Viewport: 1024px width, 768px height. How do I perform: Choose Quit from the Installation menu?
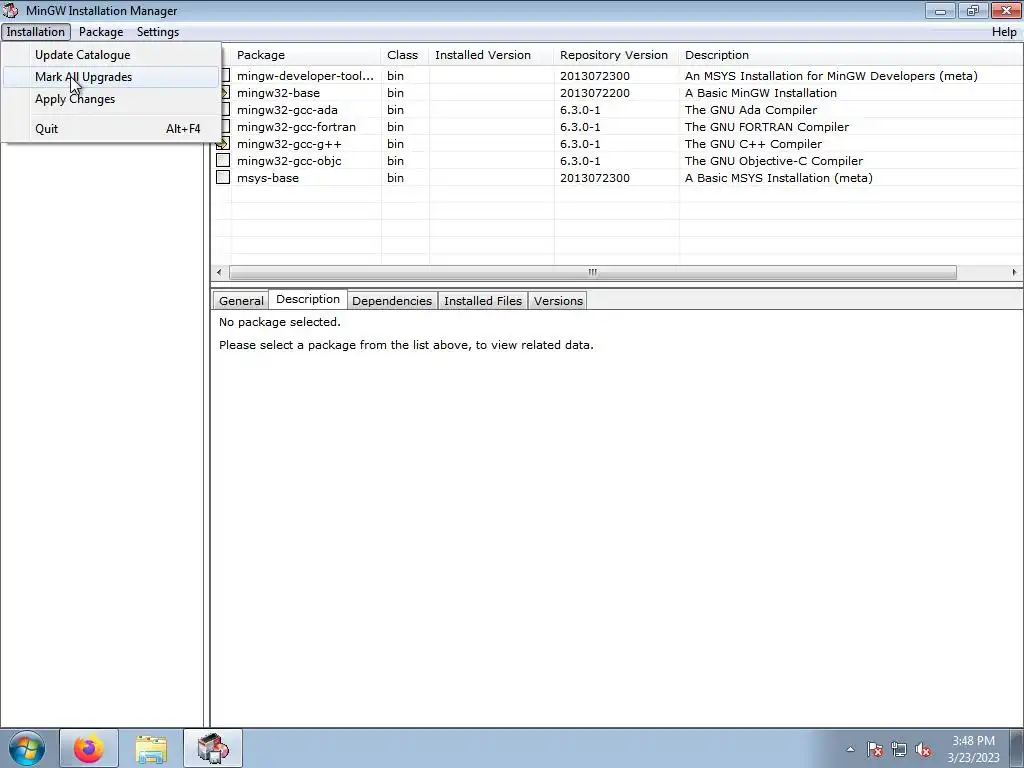111,129
